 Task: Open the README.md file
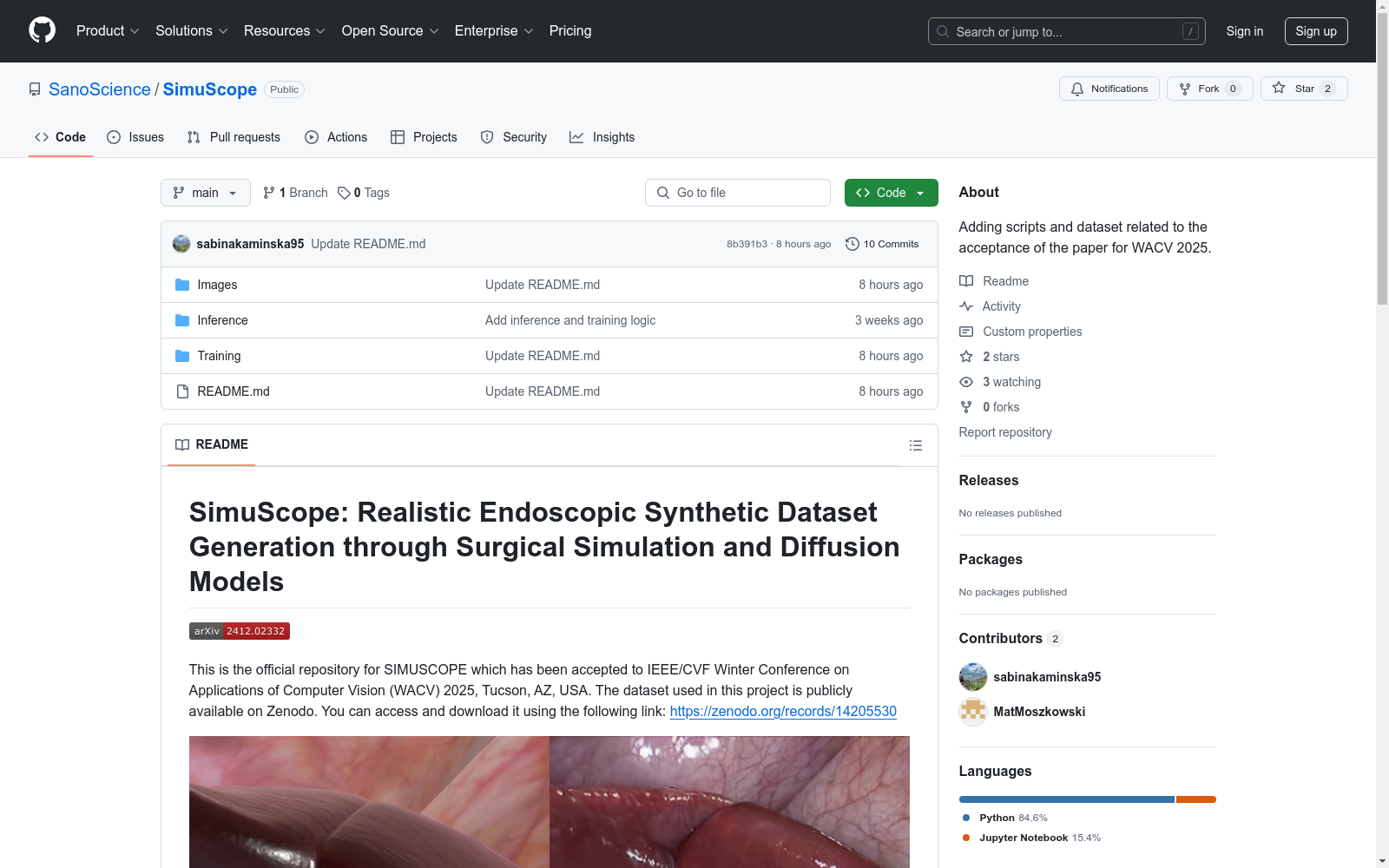tap(234, 391)
